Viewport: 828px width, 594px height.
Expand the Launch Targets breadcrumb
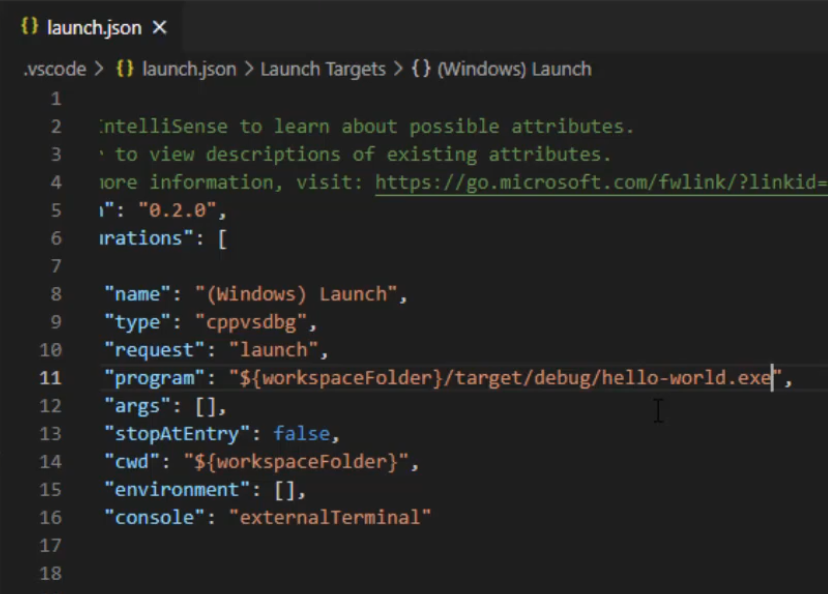[x=322, y=69]
